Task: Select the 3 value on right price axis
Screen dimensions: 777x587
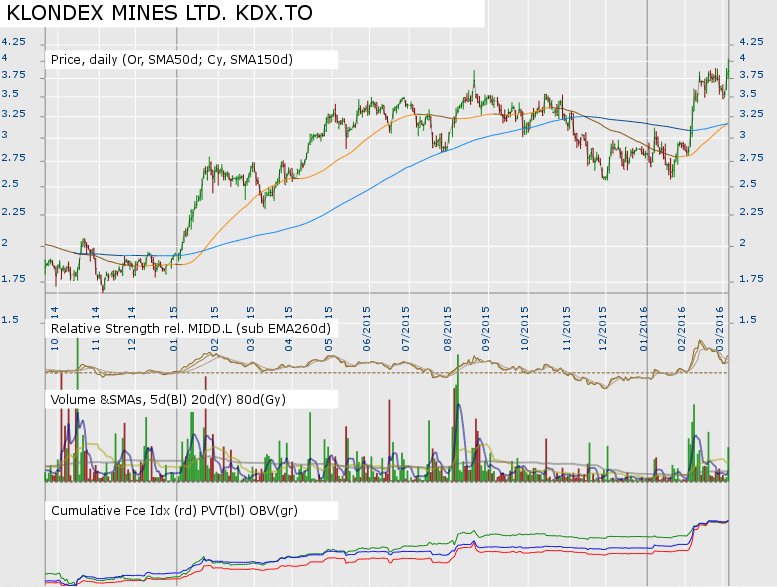Action: click(x=742, y=135)
